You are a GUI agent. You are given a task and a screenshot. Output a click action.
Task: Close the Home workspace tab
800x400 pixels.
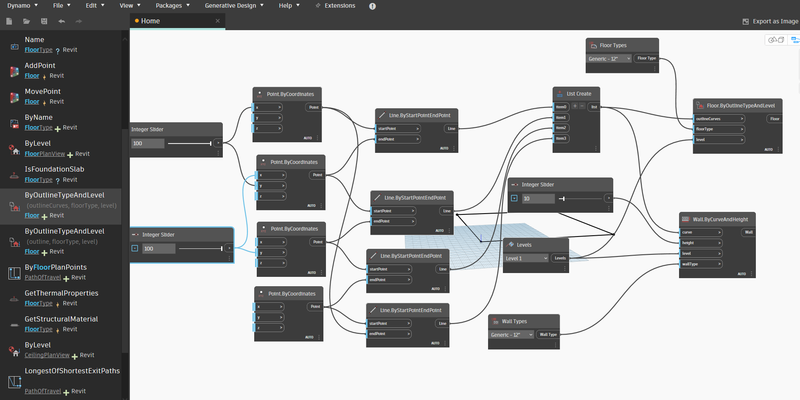(x=218, y=21)
